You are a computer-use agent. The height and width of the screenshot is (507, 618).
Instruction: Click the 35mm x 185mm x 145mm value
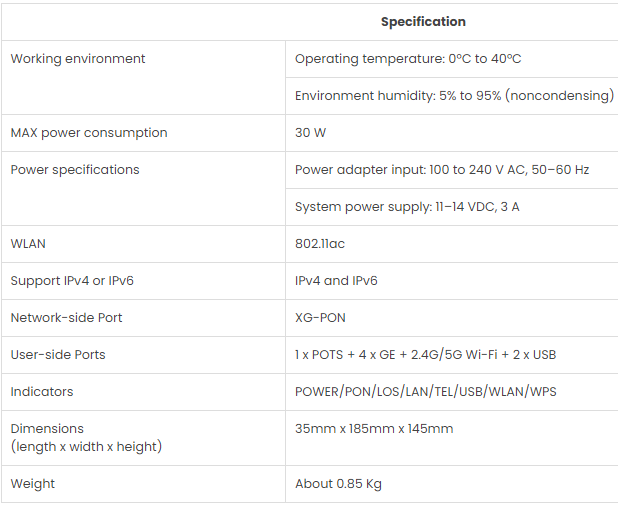pyautogui.click(x=374, y=429)
